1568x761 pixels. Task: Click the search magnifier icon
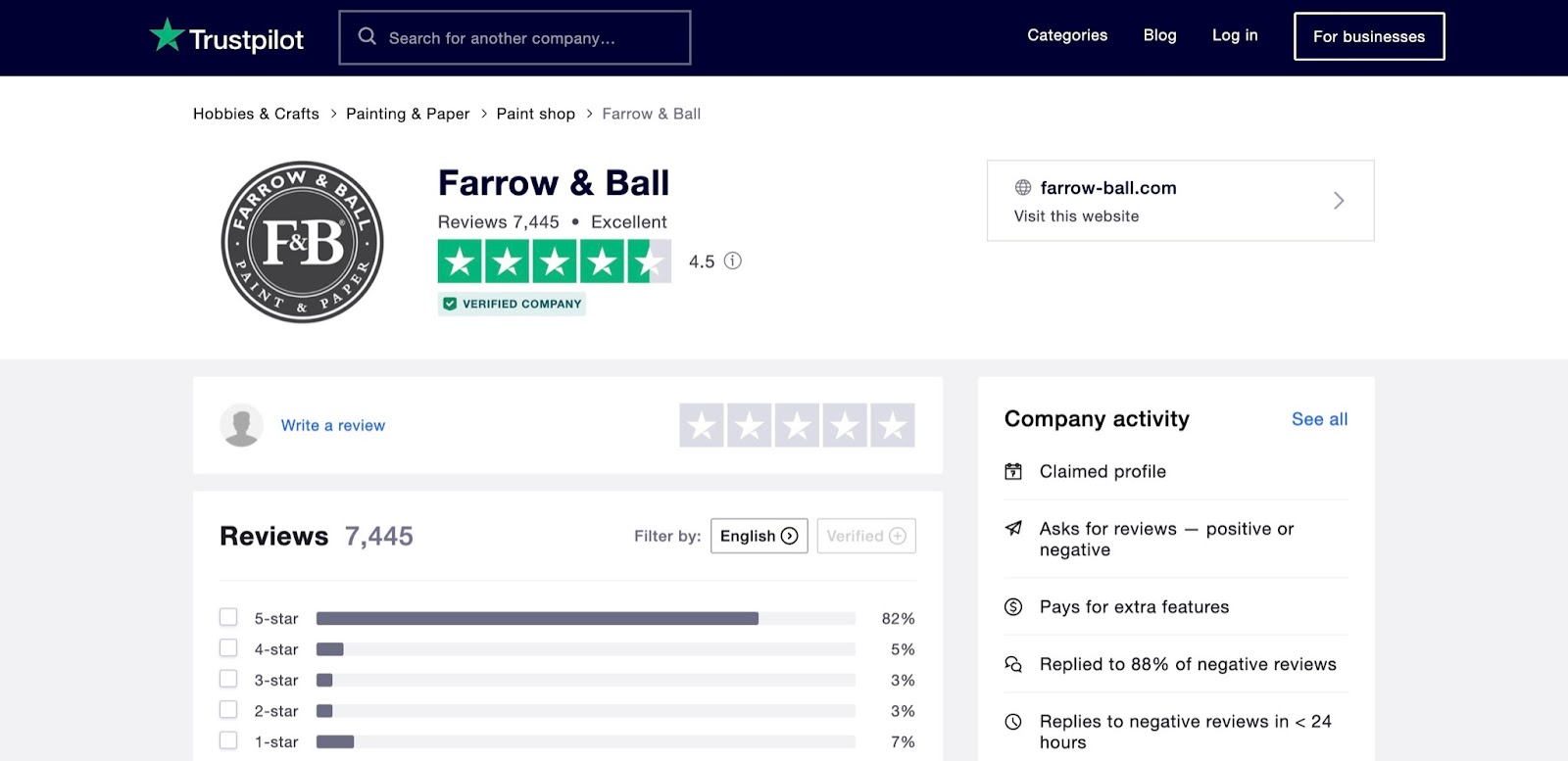[367, 37]
